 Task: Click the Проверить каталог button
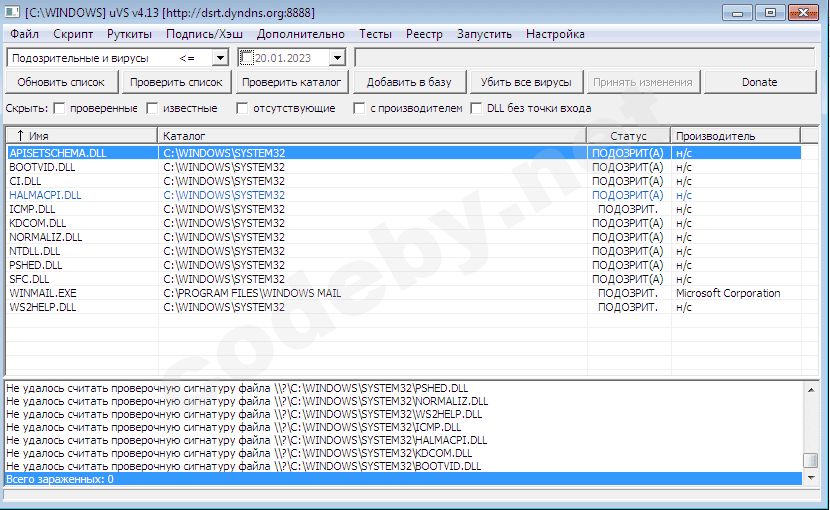point(292,82)
